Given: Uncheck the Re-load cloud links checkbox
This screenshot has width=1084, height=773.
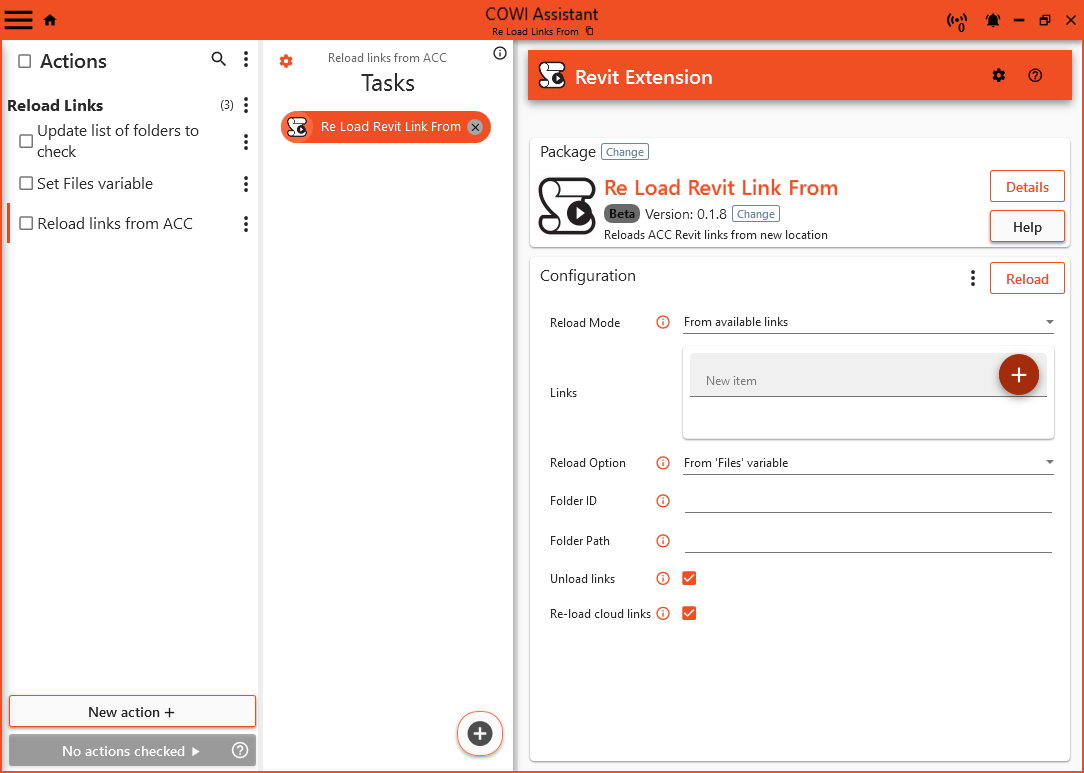Looking at the screenshot, I should [x=689, y=614].
